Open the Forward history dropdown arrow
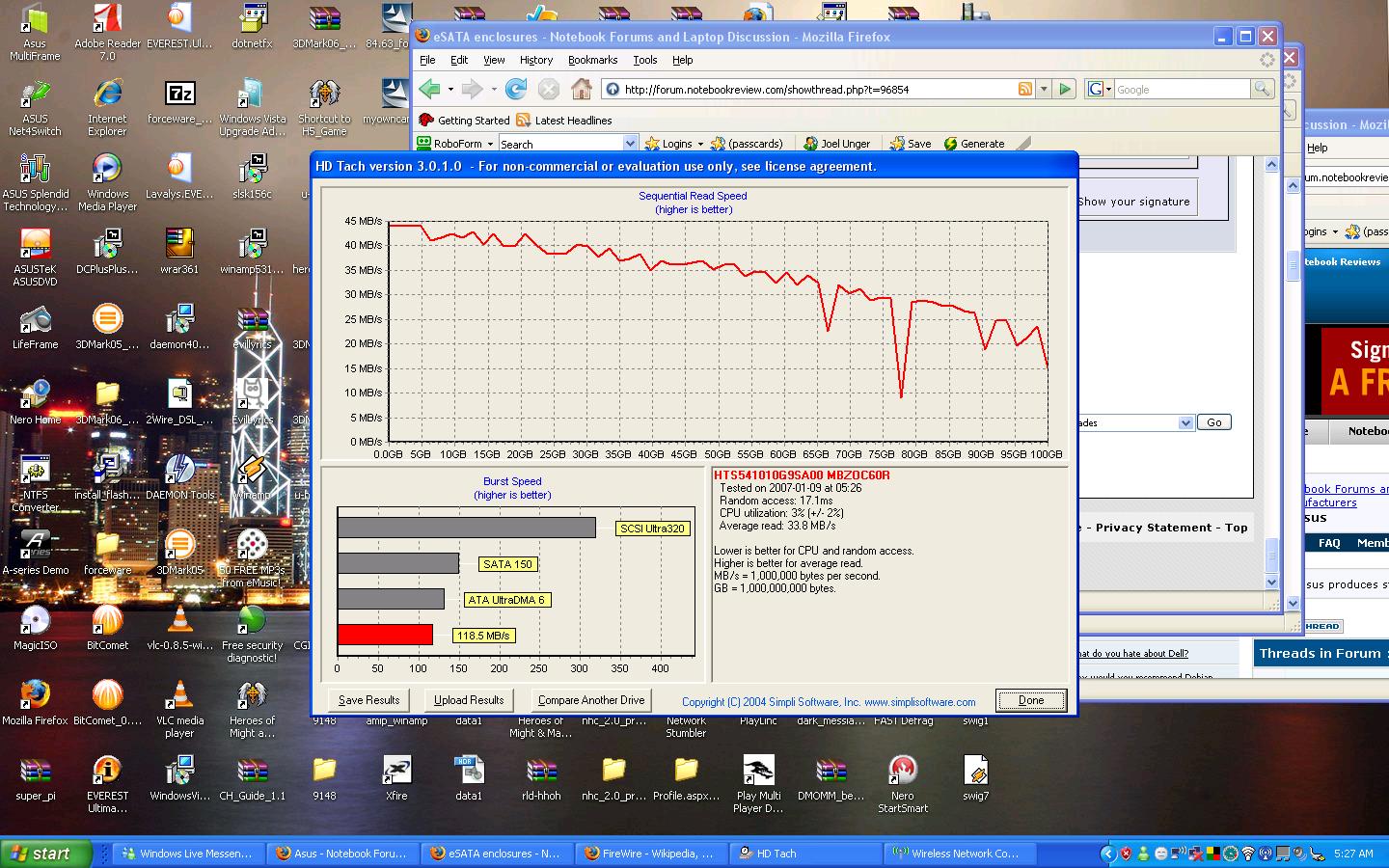This screenshot has height=868, width=1389. point(493,90)
